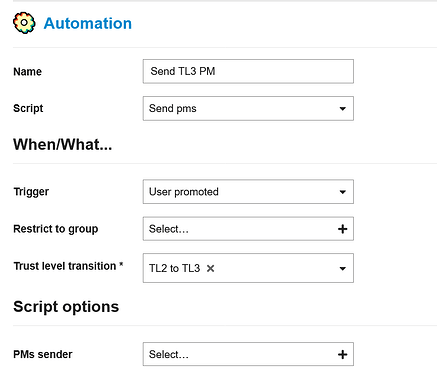This screenshot has height=374, width=437.
Task: Select the TL2 to TL3 chip text
Action: click(174, 268)
